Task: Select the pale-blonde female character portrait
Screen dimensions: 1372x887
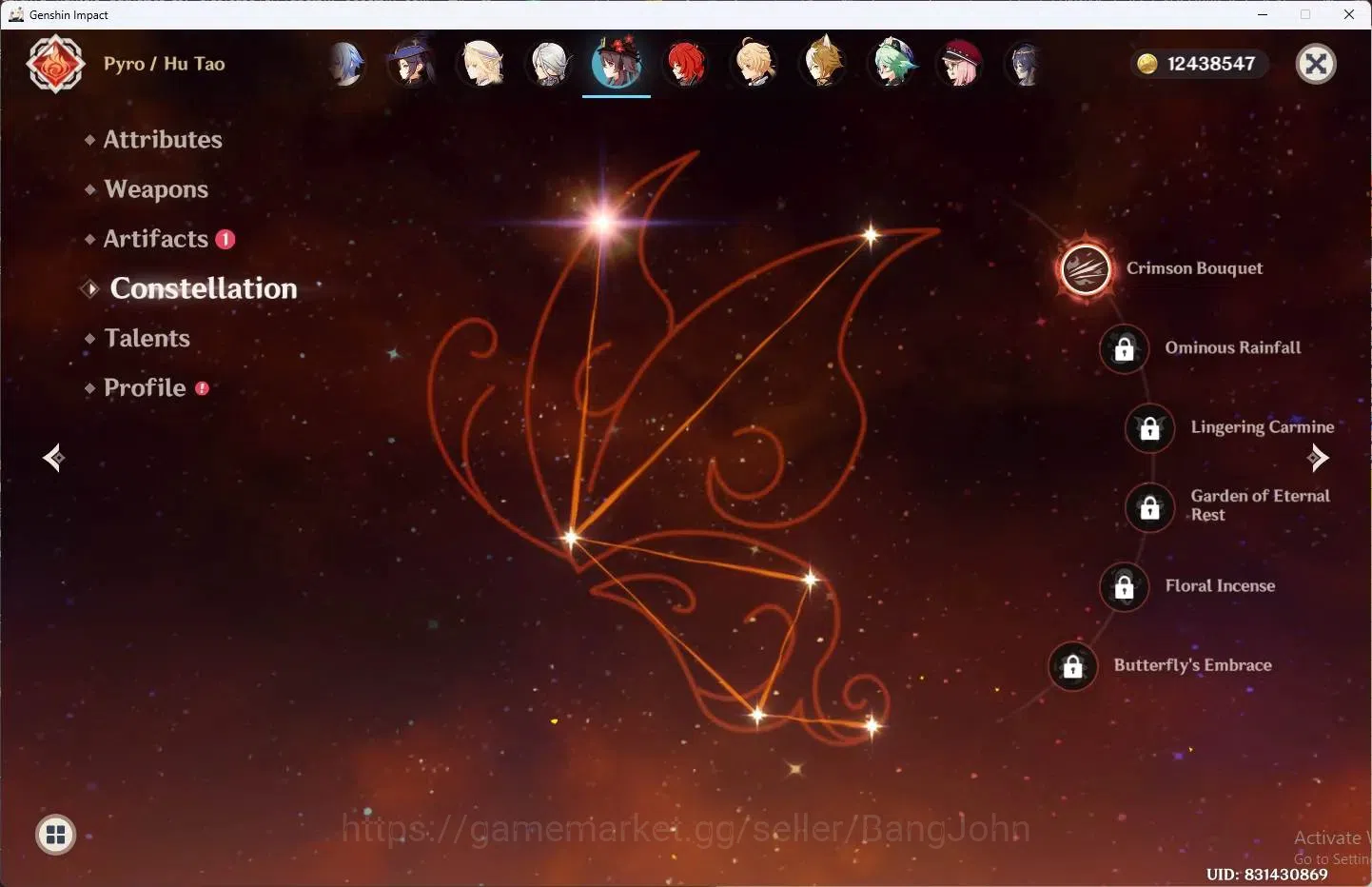Action: click(x=481, y=64)
